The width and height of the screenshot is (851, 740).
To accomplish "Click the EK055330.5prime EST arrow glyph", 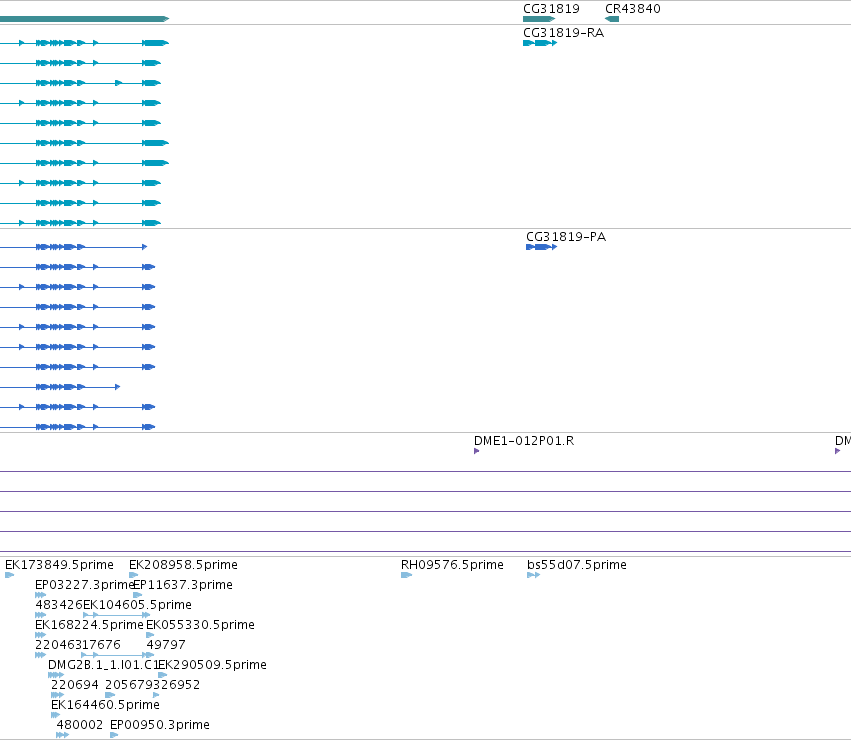I will pyautogui.click(x=150, y=635).
